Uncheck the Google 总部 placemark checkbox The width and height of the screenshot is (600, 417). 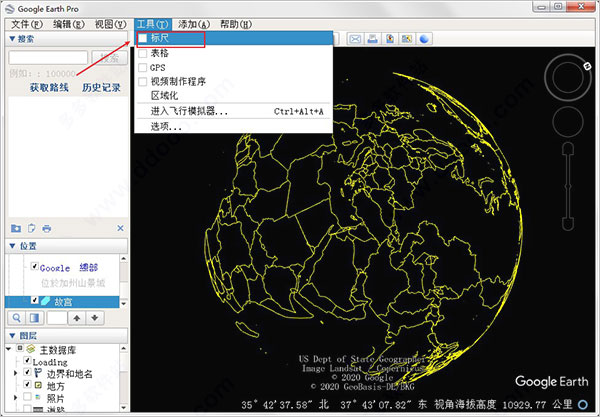pos(34,266)
